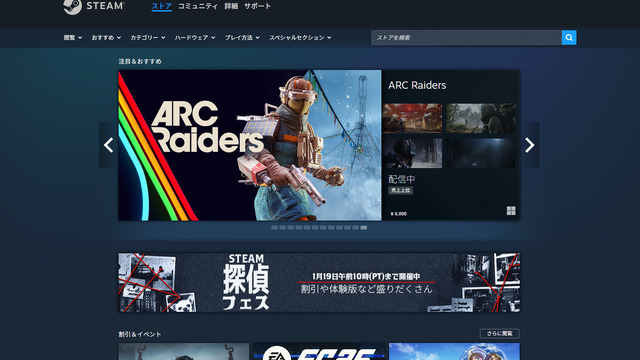View the dark night screenshot thumbnail

click(x=480, y=153)
